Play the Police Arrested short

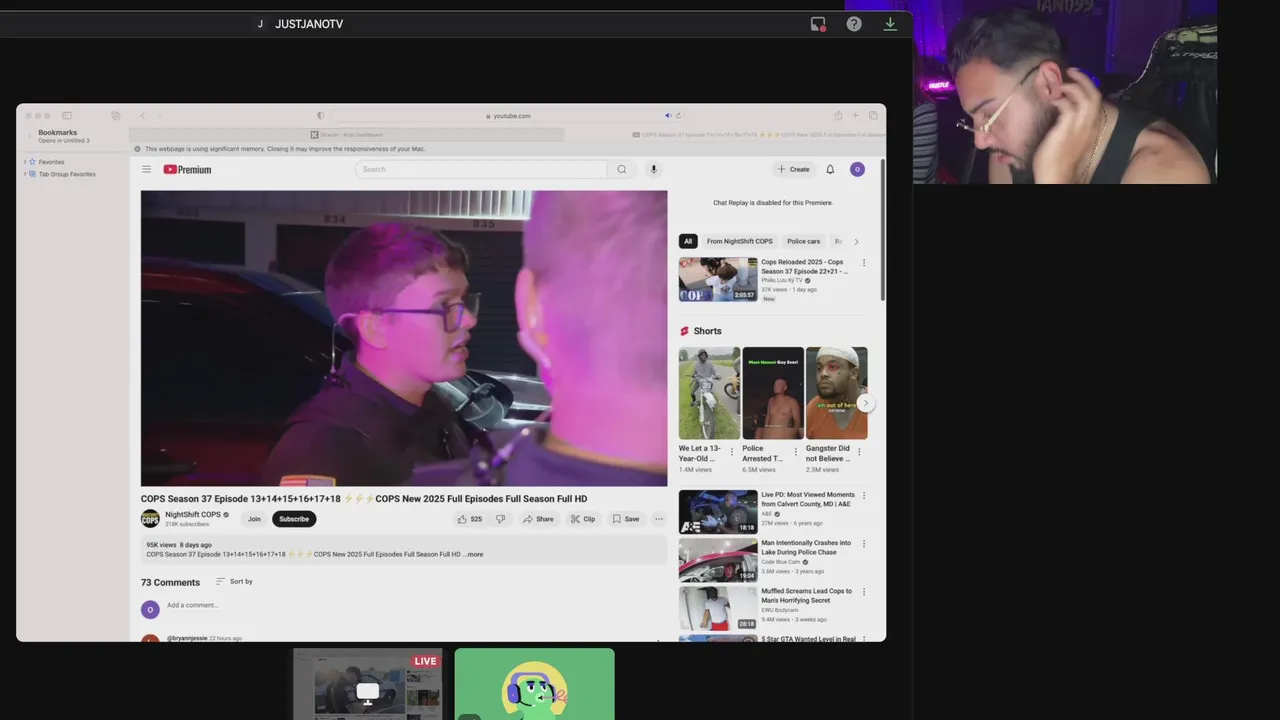pyautogui.click(x=773, y=393)
